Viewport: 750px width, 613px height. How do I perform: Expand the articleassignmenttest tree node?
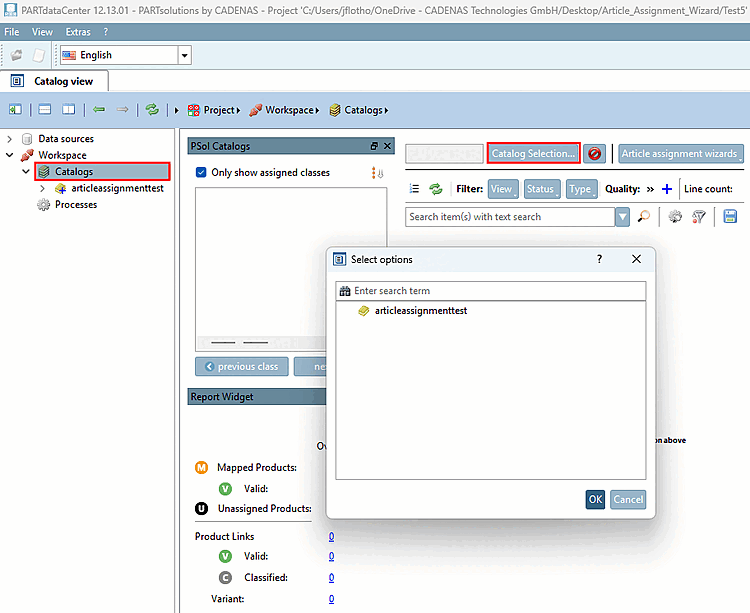(x=43, y=188)
